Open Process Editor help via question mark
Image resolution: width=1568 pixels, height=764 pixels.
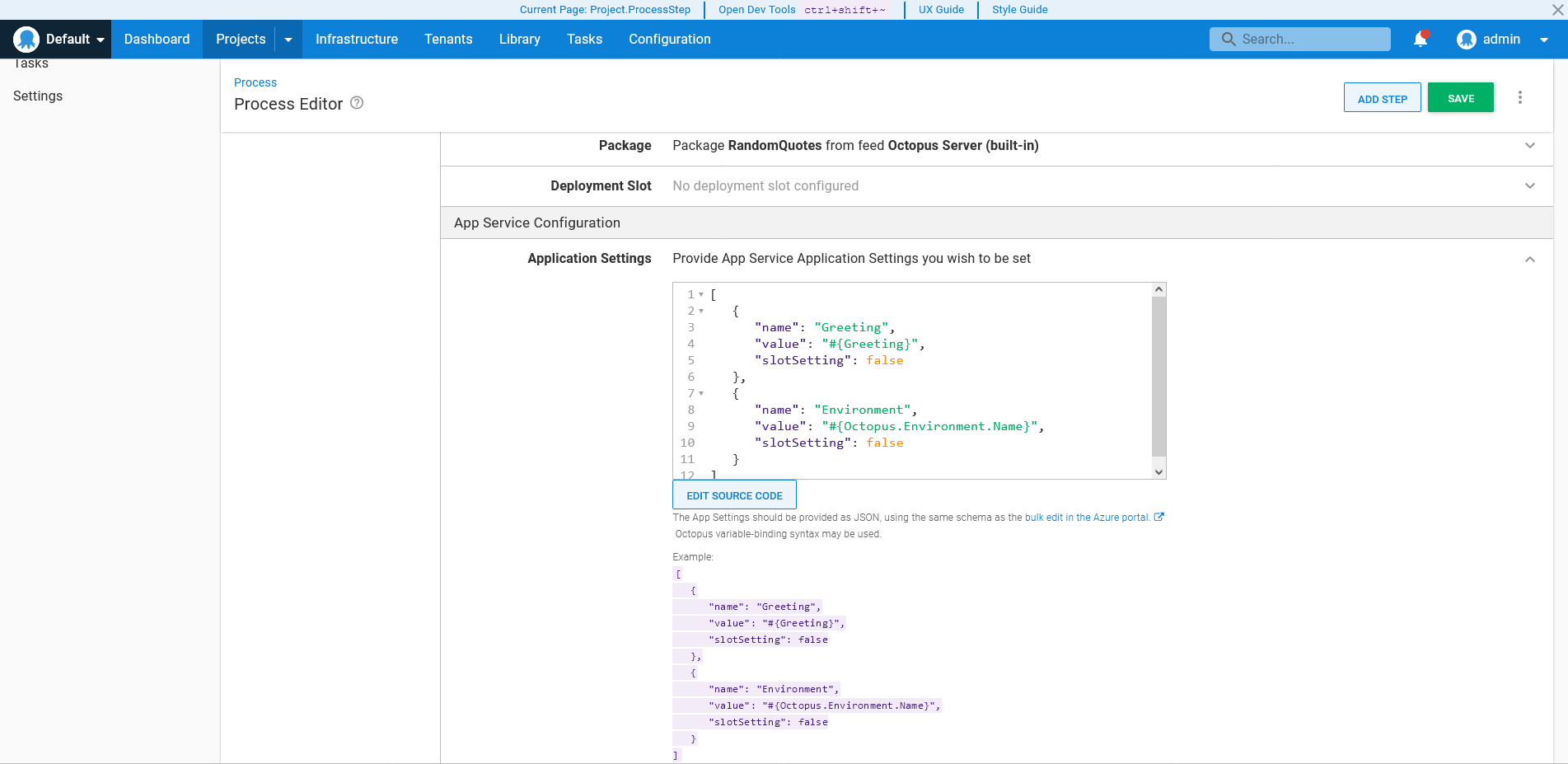click(x=356, y=103)
